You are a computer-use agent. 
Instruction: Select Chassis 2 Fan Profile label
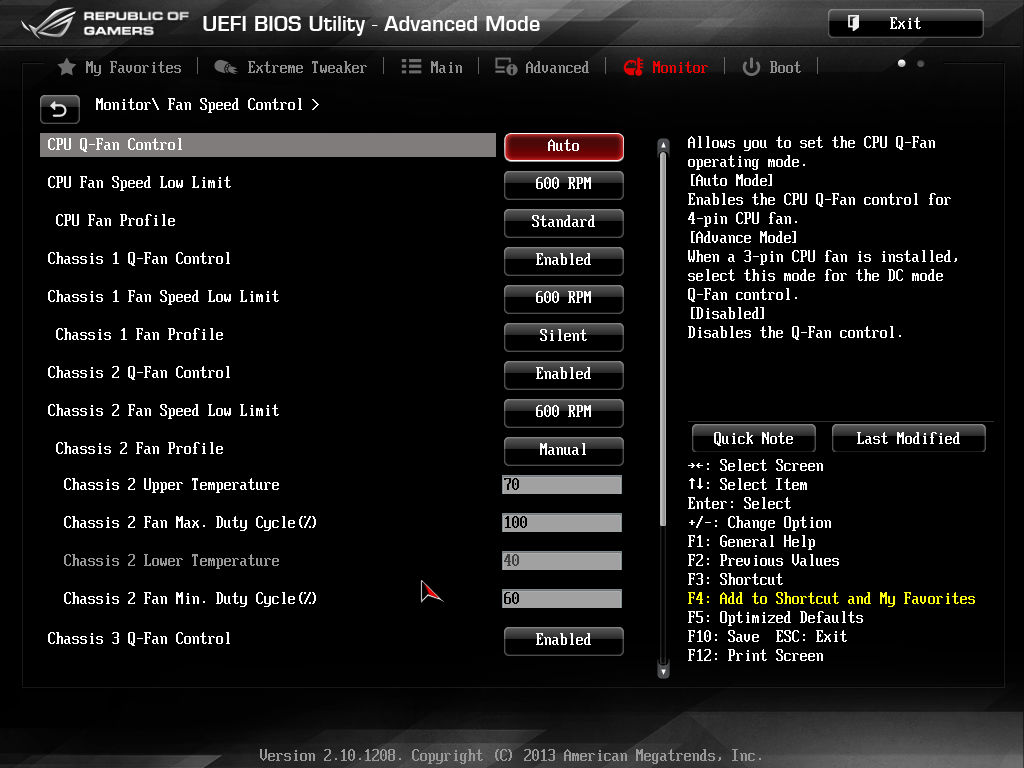pos(140,448)
